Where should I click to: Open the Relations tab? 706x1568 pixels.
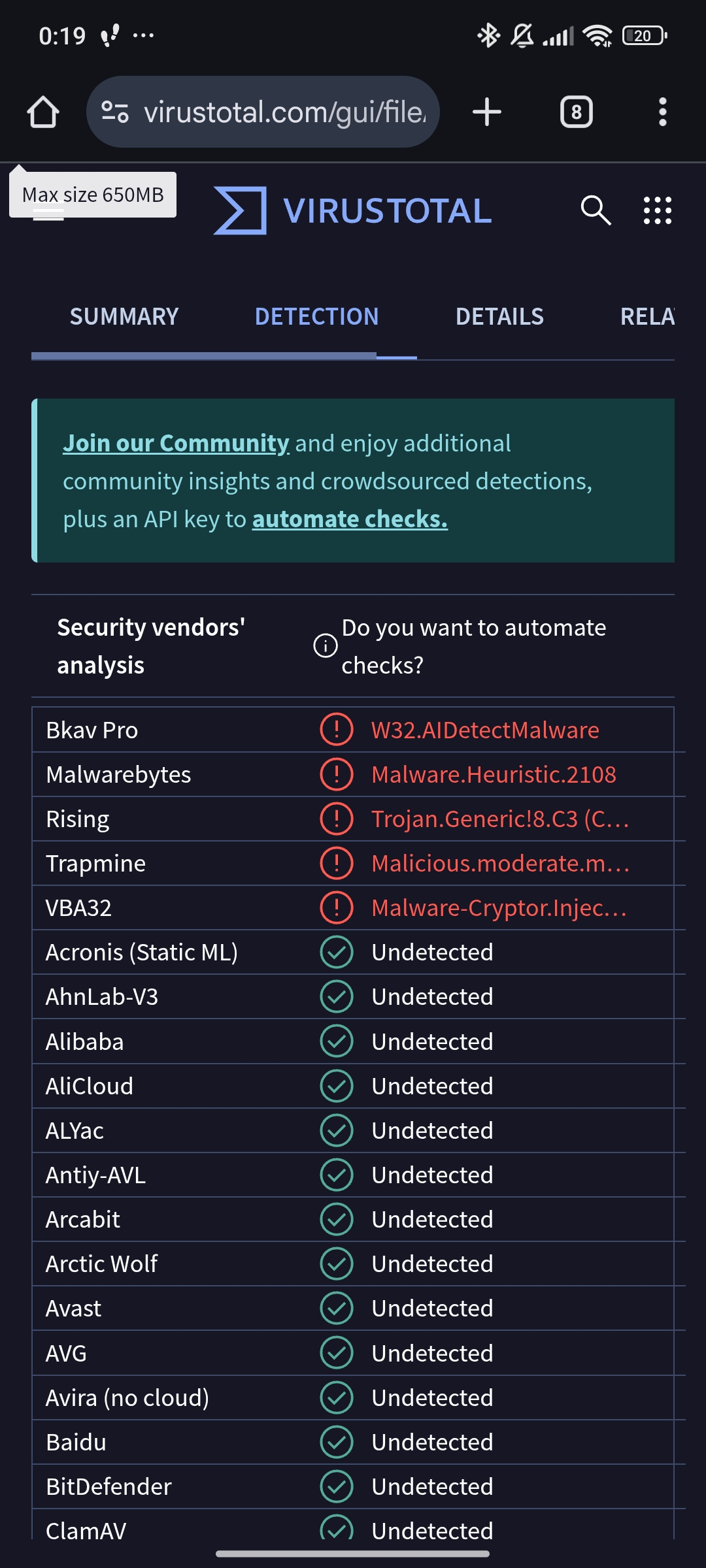click(647, 317)
